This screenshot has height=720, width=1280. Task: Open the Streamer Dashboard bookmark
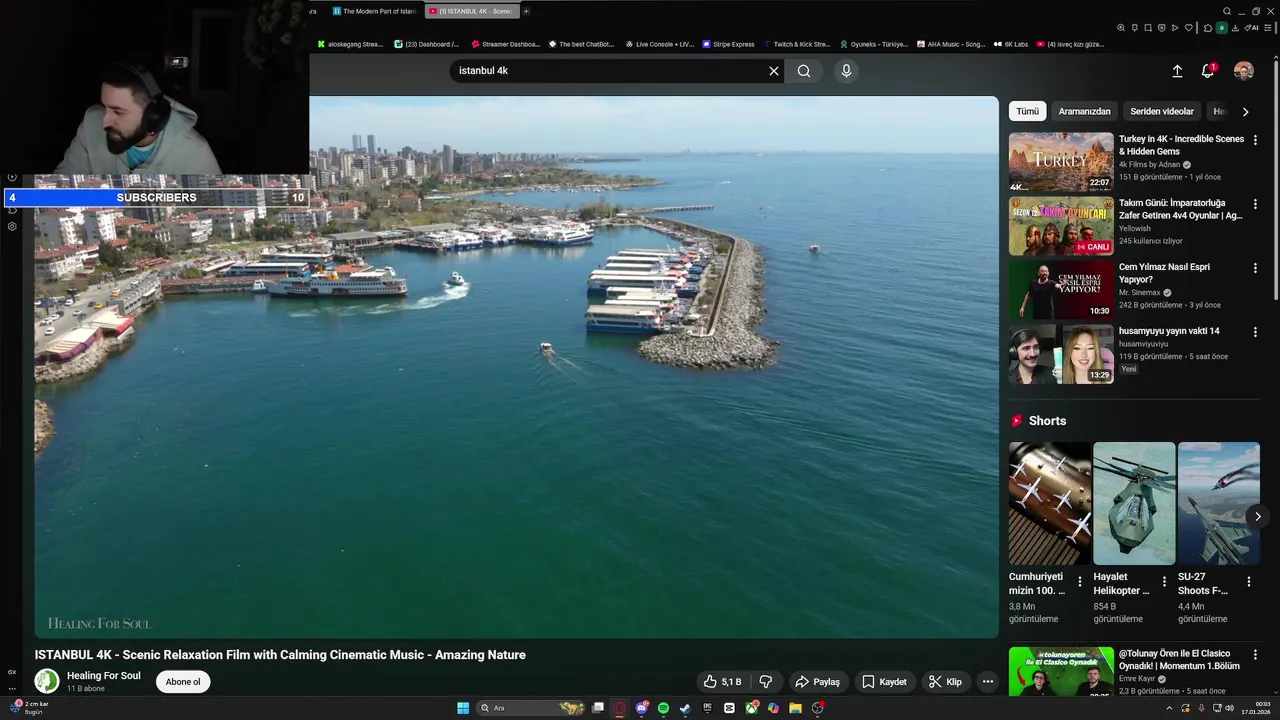click(505, 44)
